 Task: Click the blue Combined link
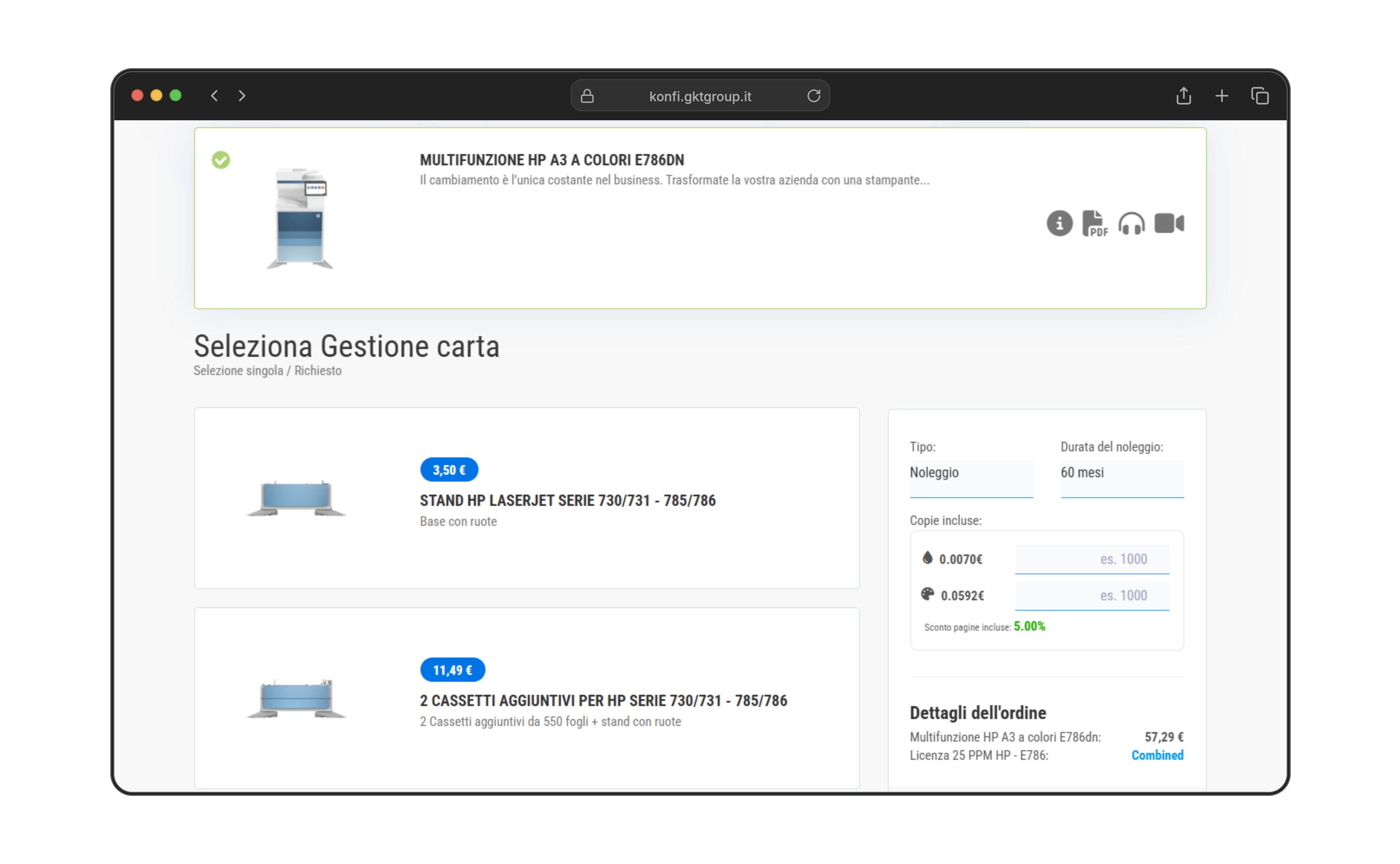coord(1157,755)
